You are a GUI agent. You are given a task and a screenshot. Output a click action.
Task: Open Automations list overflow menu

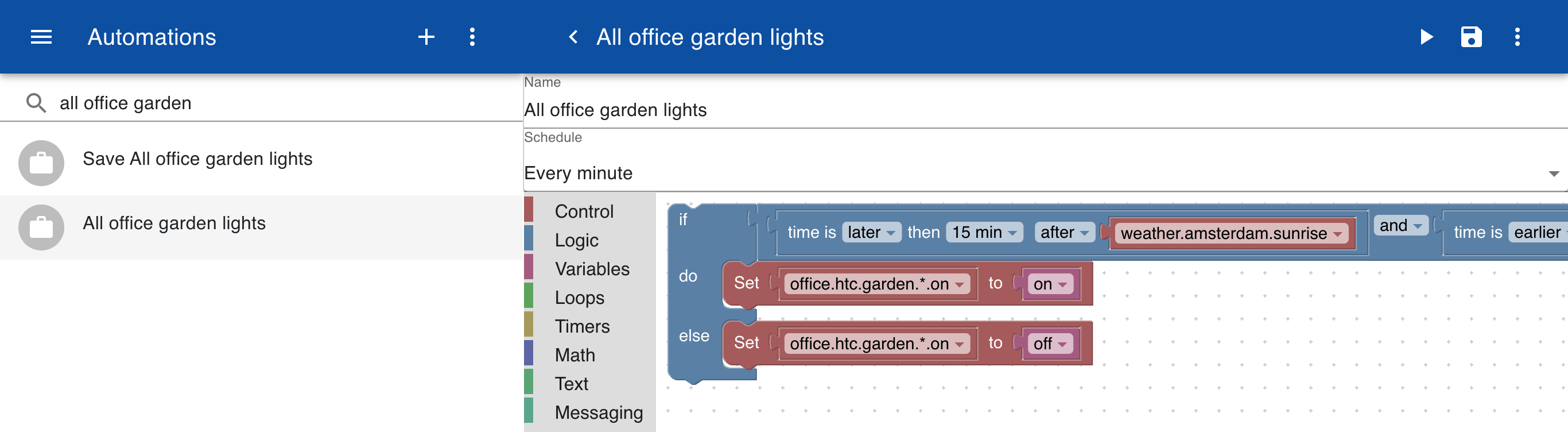coord(472,37)
